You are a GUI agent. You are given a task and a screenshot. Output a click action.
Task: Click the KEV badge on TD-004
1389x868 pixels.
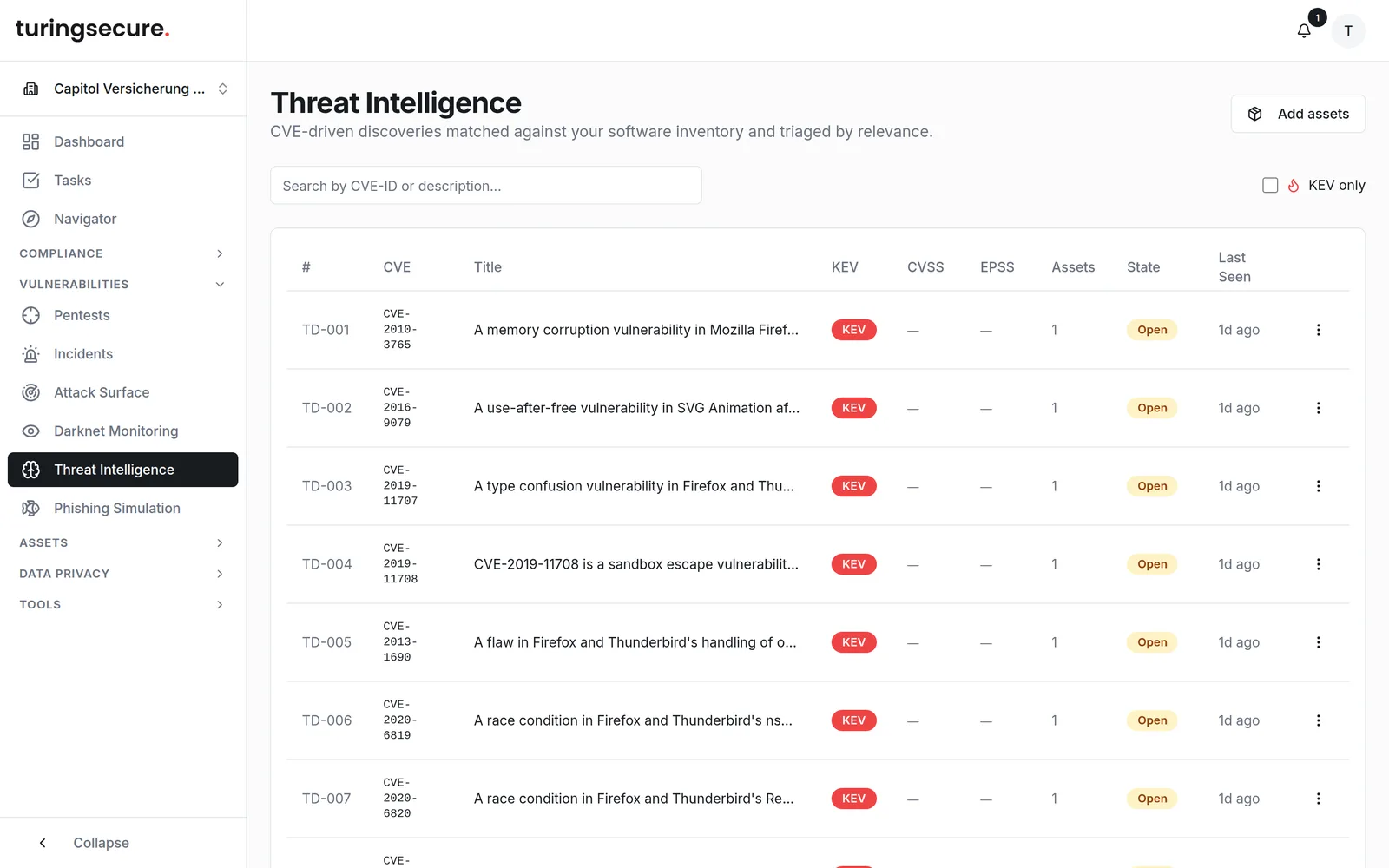click(x=853, y=564)
